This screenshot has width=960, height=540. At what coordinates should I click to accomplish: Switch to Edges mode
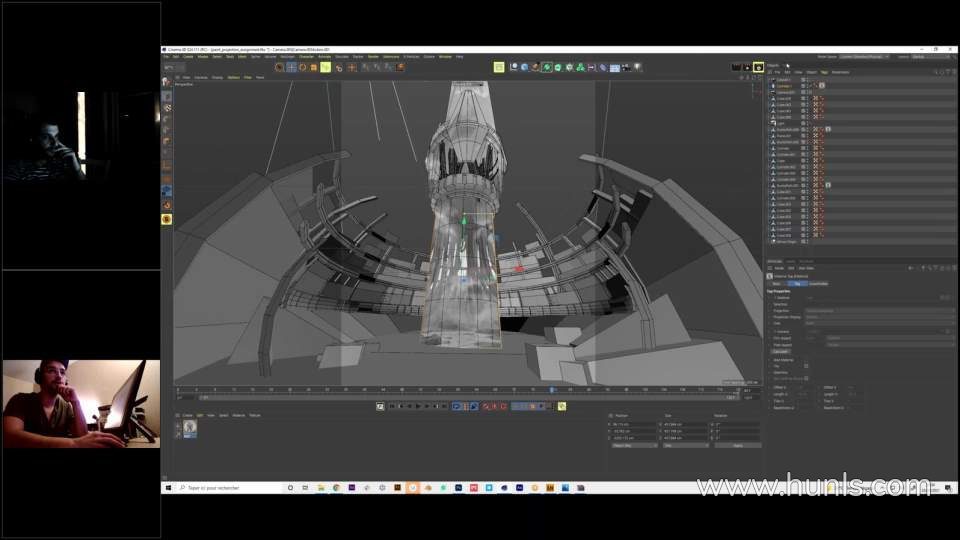167,130
